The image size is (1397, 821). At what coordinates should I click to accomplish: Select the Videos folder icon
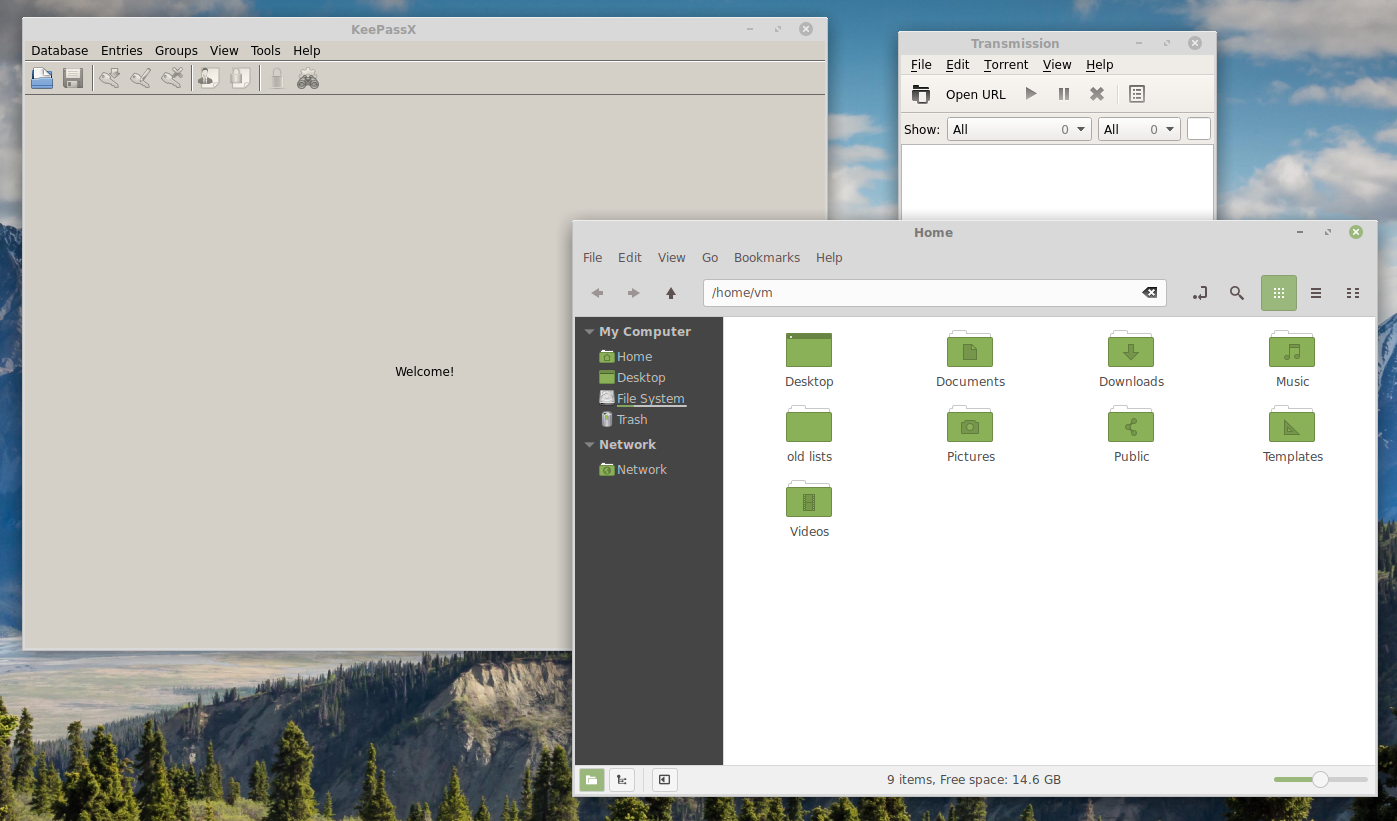pos(809,500)
